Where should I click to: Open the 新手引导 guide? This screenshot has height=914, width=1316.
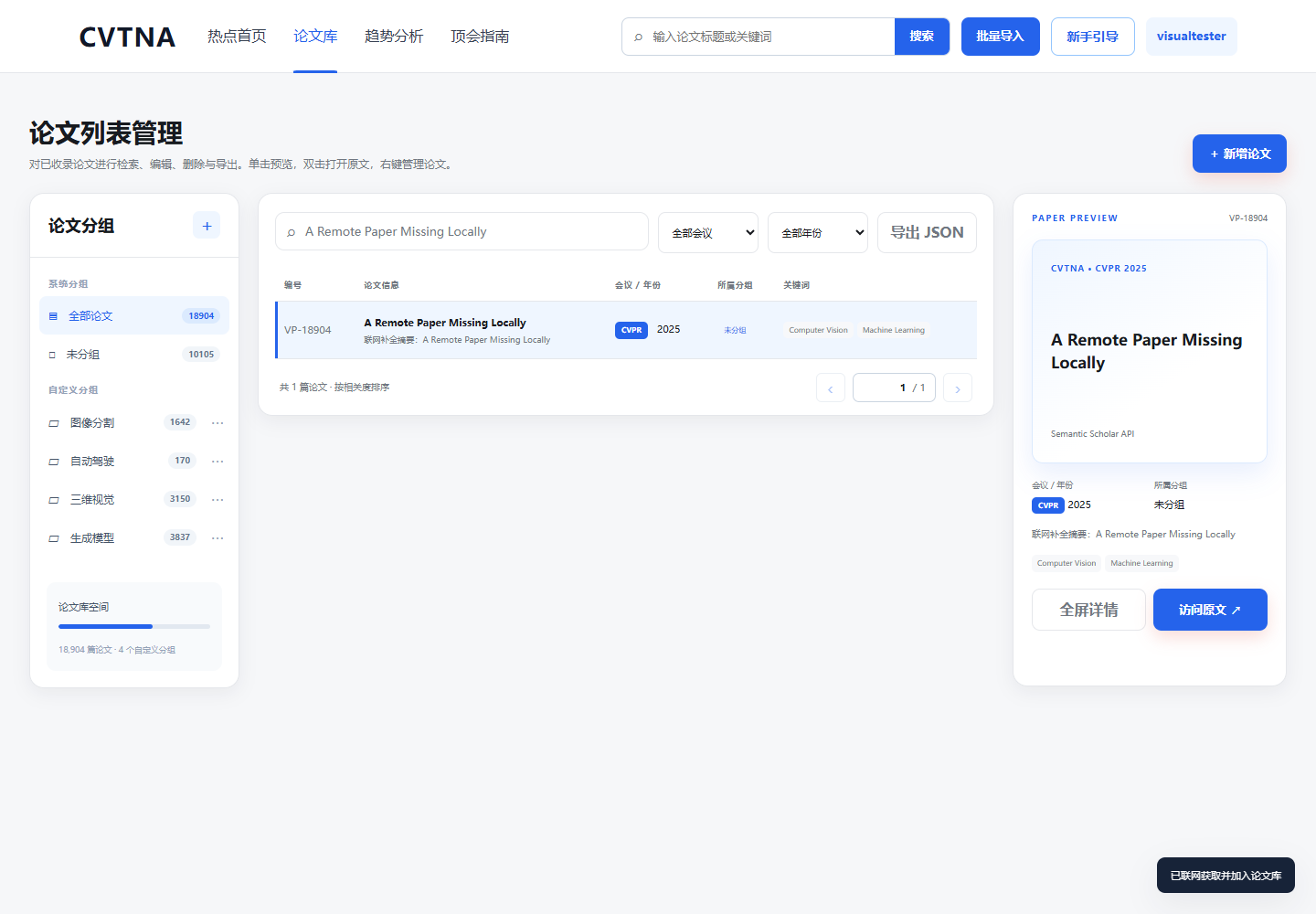[x=1093, y=37]
